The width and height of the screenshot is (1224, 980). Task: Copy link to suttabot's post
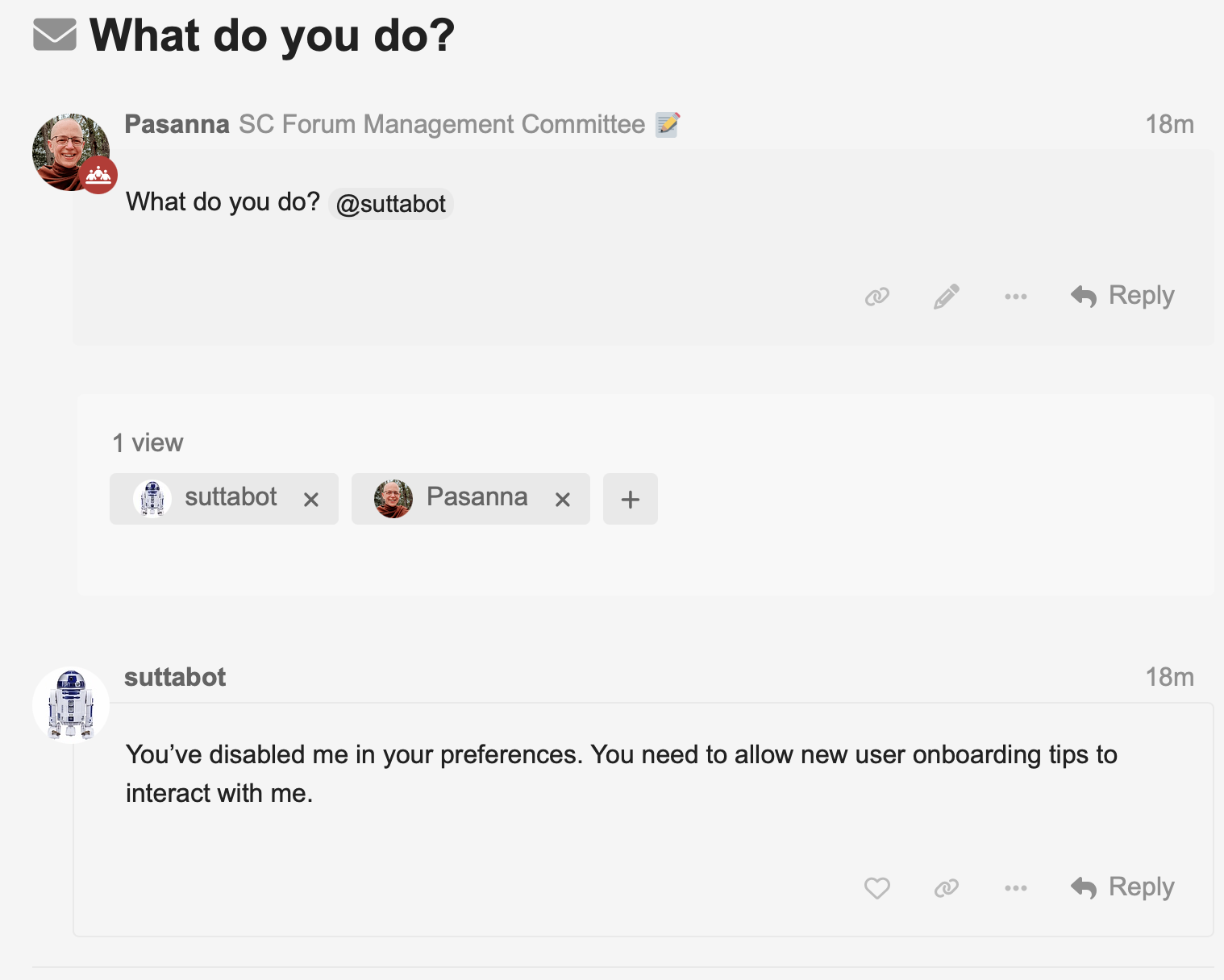point(947,888)
